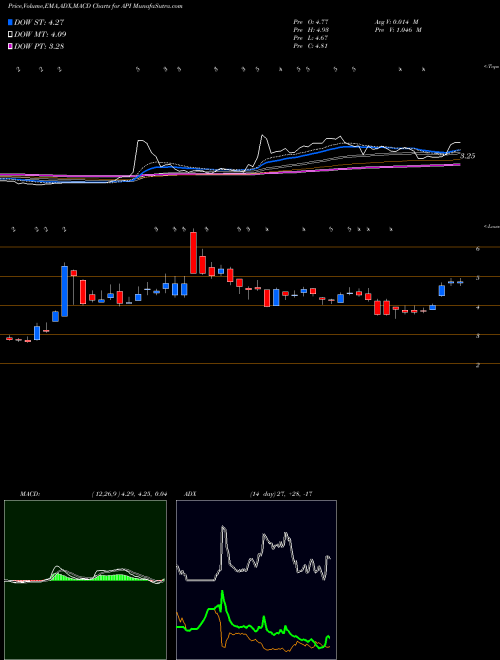
Task: Click the last blue candlestick at far right
Action: click(460, 282)
